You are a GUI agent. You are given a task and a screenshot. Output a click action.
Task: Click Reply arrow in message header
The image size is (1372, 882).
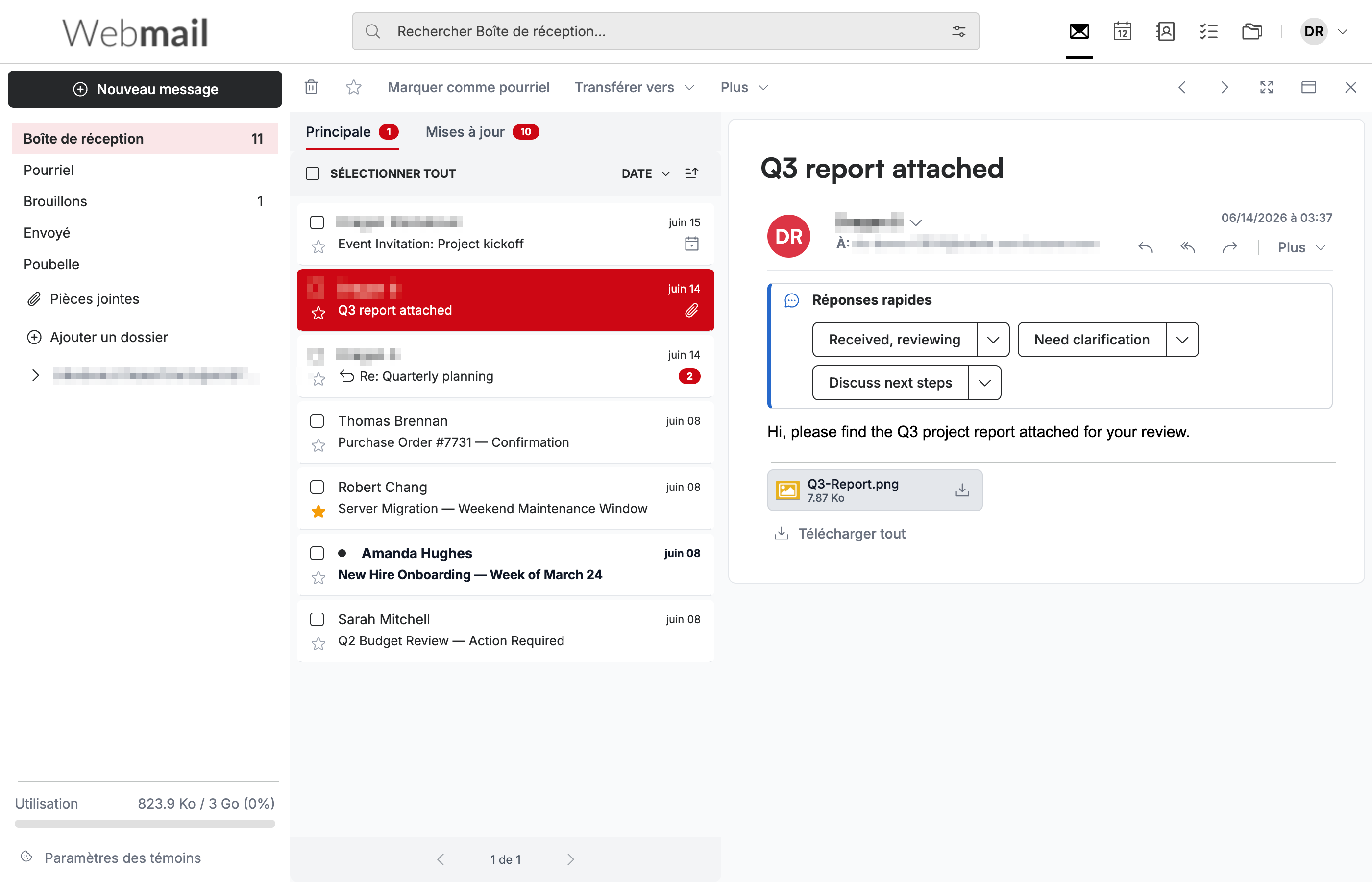1145,247
